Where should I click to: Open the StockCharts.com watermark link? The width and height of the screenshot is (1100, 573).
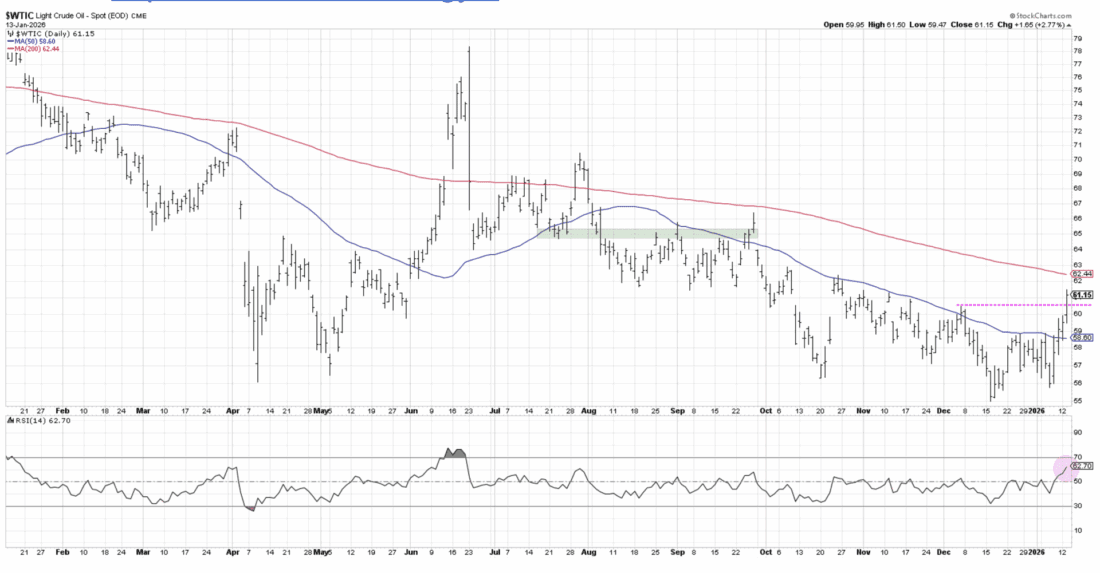click(1049, 15)
